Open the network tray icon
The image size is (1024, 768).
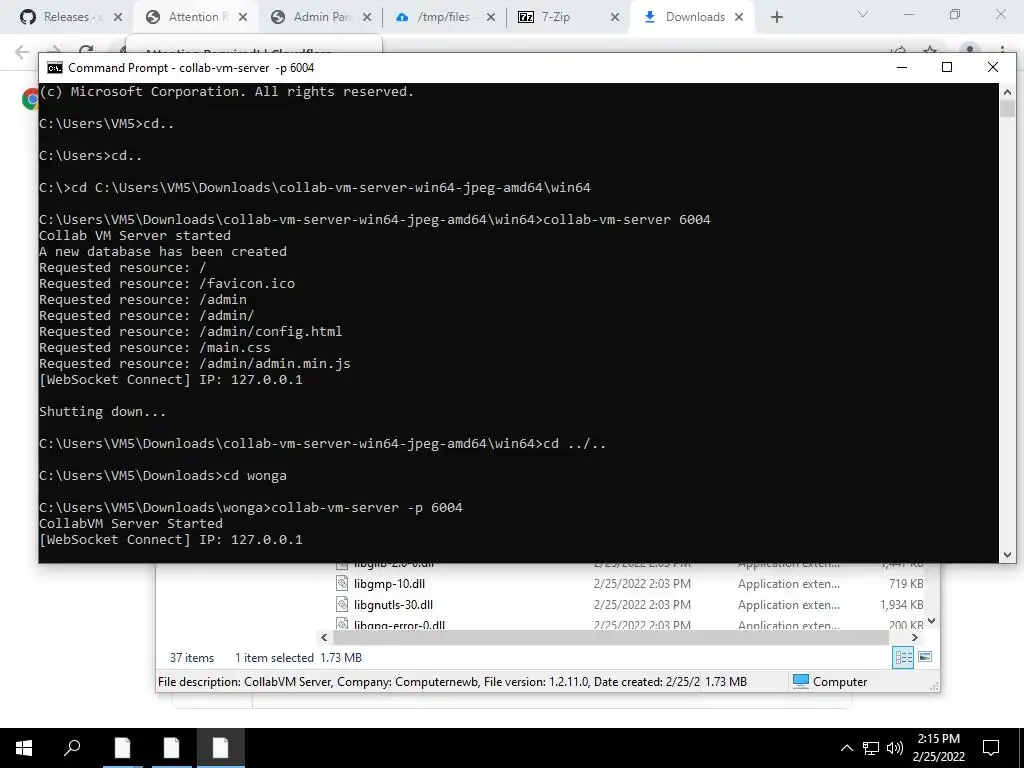pos(871,748)
